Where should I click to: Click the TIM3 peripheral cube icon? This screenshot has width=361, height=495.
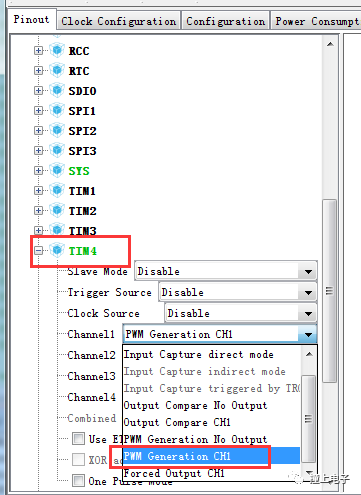(x=57, y=230)
